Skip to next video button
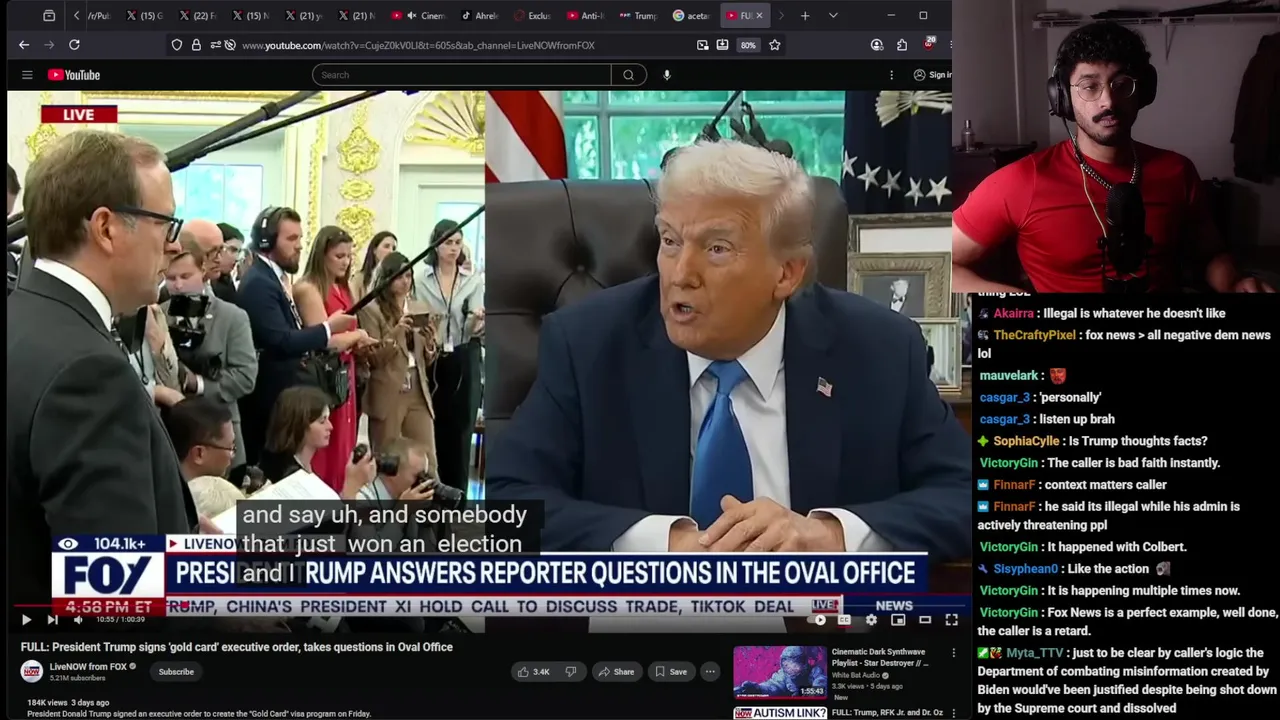This screenshot has height=720, width=1280. tap(52, 620)
